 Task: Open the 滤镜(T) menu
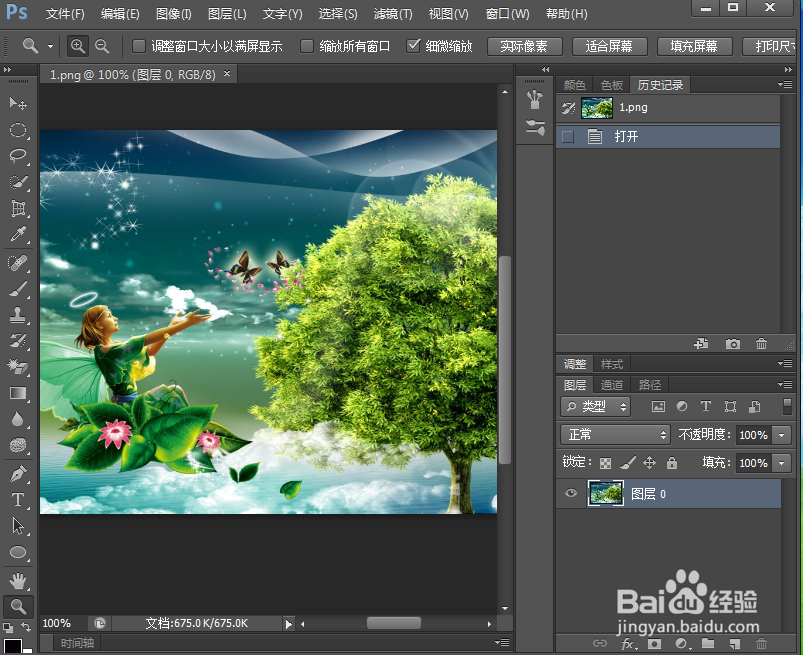click(x=393, y=14)
